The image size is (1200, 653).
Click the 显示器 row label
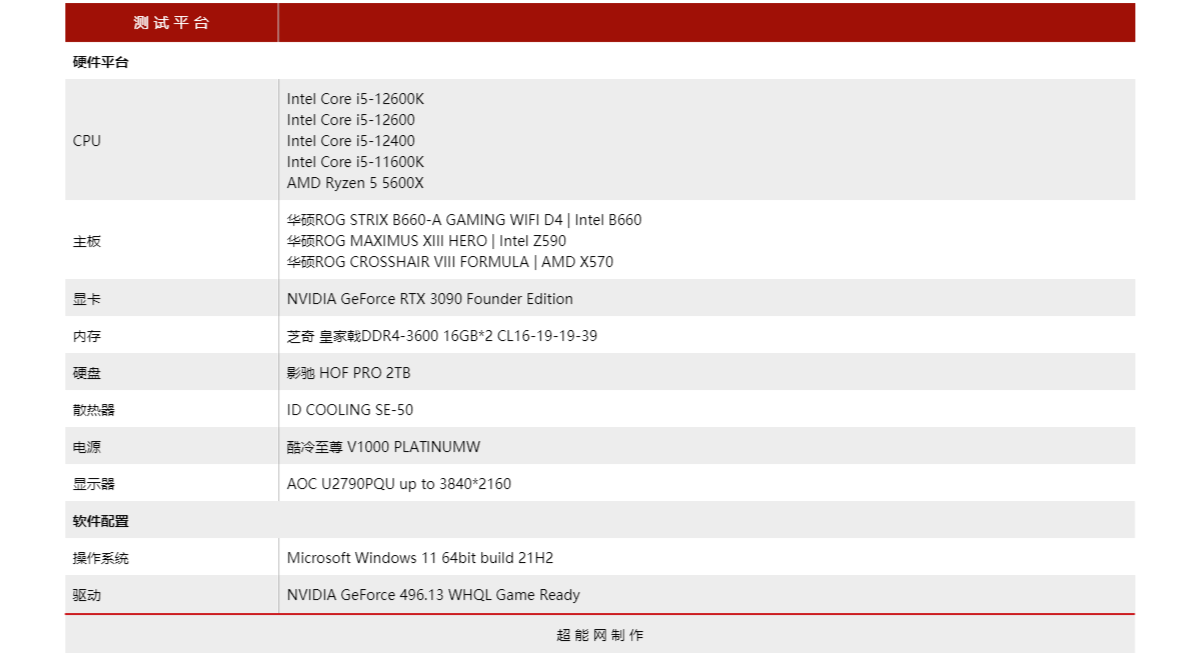(x=94, y=484)
